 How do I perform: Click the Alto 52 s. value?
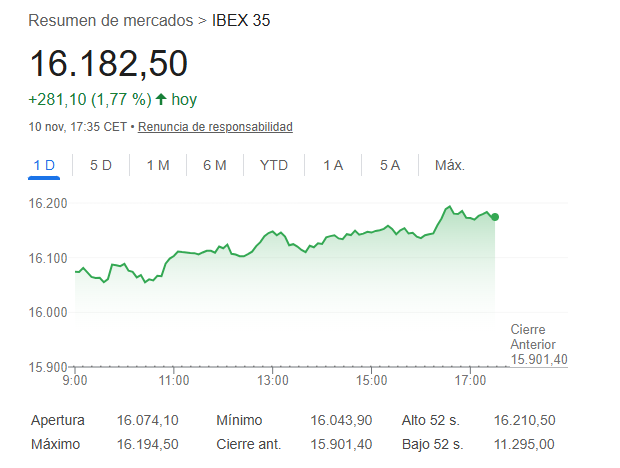click(524, 421)
